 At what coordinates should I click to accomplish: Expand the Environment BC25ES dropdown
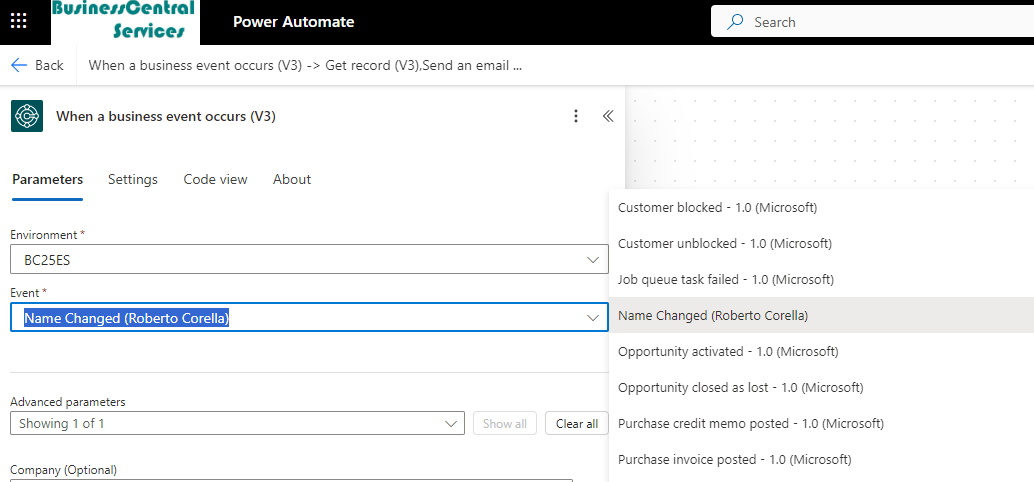592,260
